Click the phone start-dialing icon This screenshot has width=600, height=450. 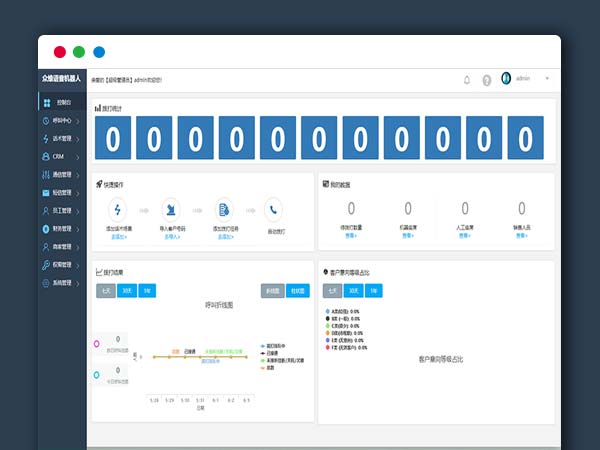(274, 209)
